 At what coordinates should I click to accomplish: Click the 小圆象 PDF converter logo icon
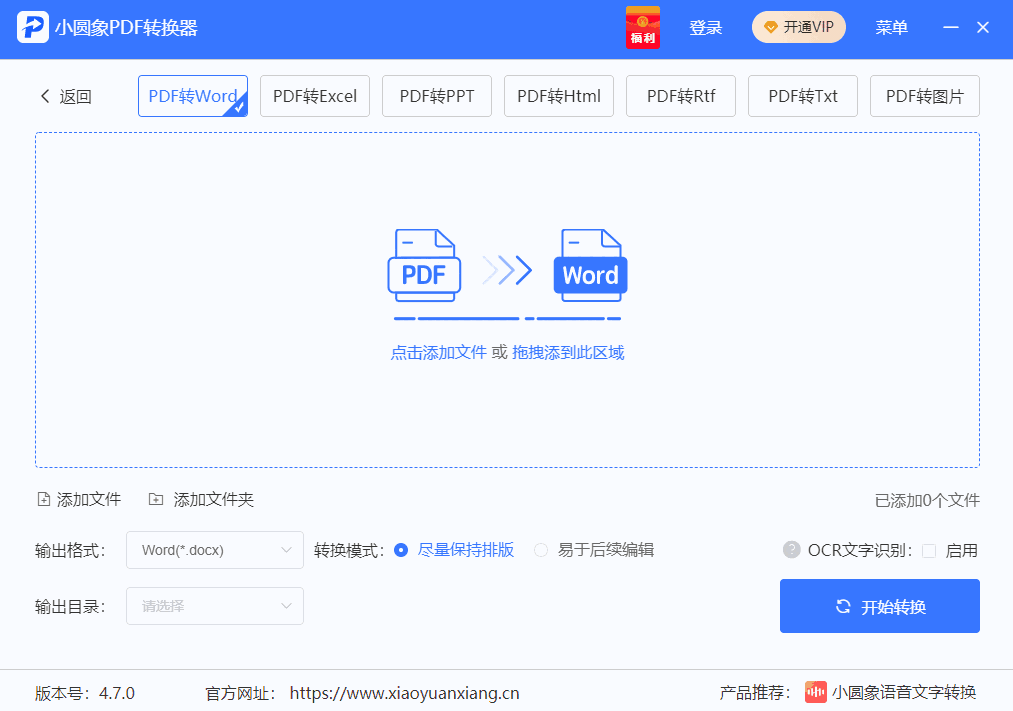32,28
